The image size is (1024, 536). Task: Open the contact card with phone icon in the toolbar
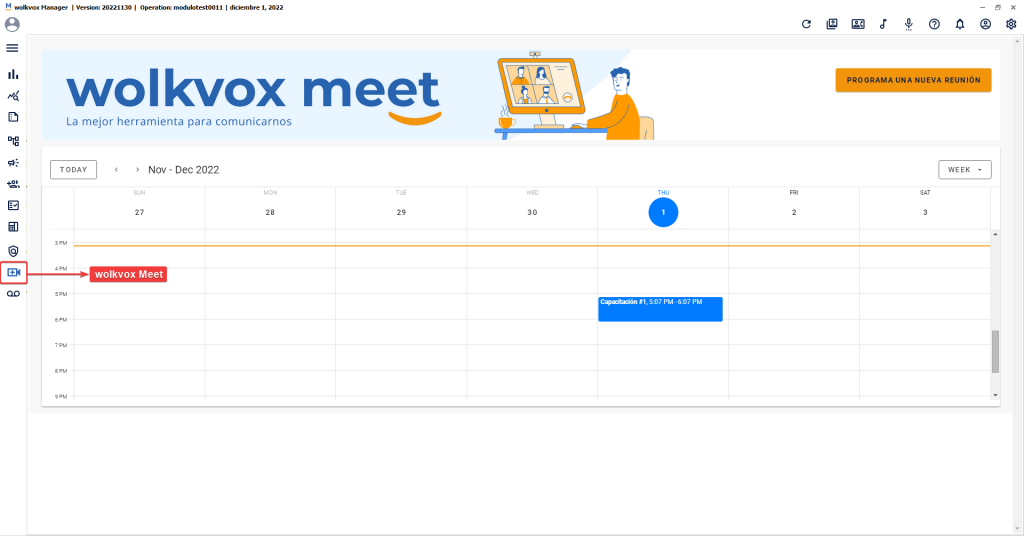coord(858,24)
